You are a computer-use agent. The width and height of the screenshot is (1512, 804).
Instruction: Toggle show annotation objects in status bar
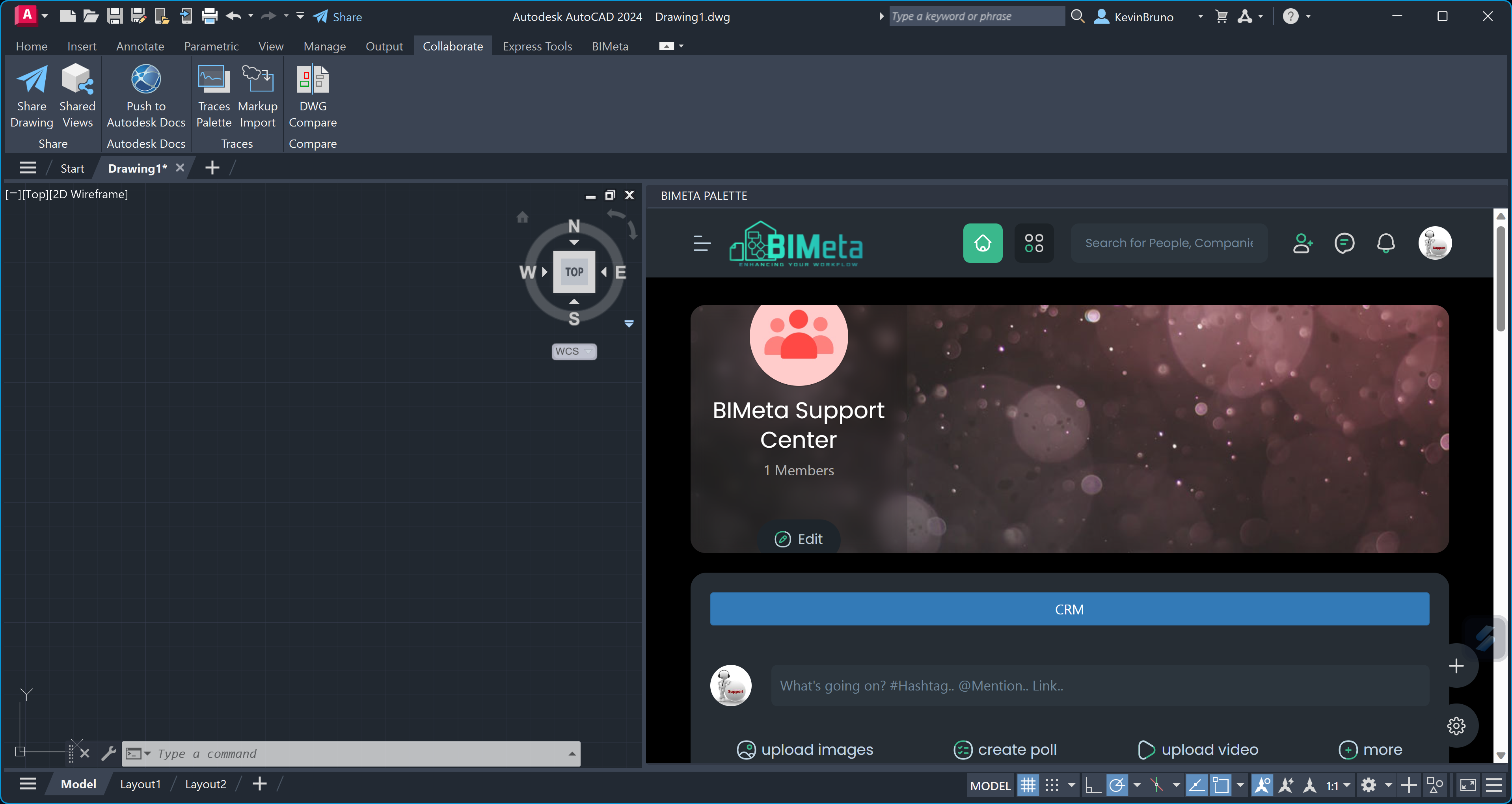click(x=1262, y=785)
